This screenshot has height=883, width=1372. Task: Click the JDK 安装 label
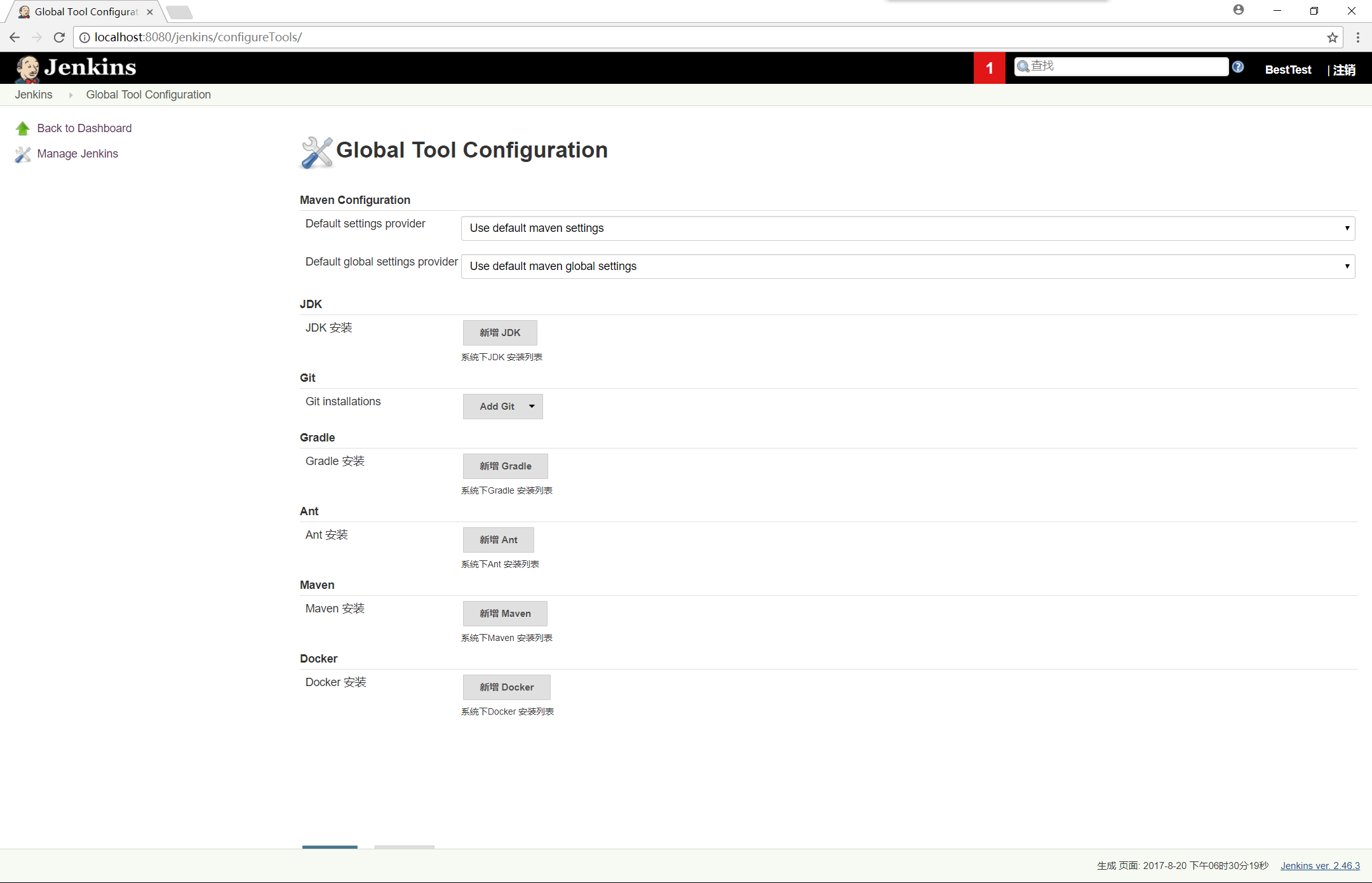[328, 328]
